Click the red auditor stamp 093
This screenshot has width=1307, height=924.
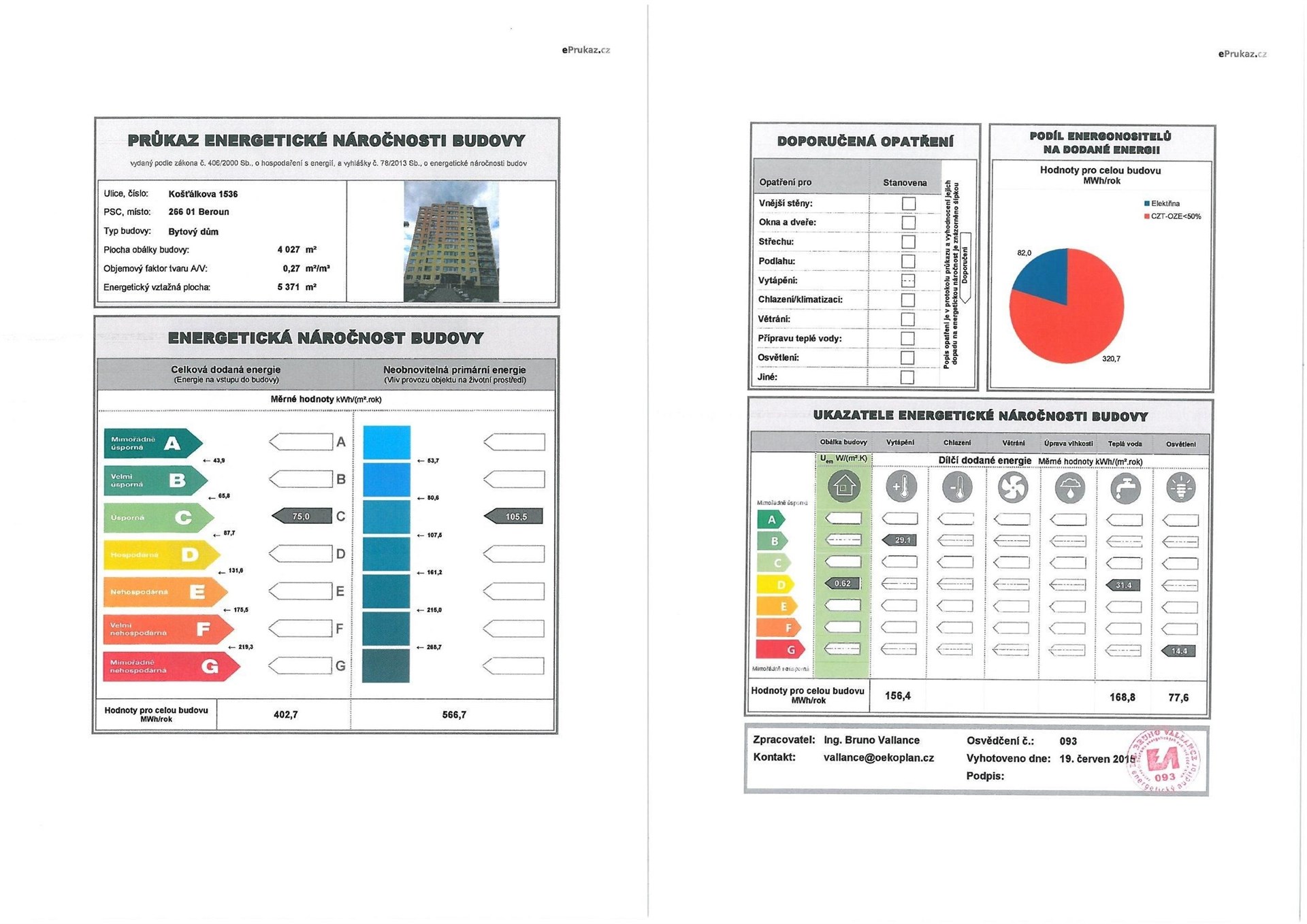(x=1164, y=761)
